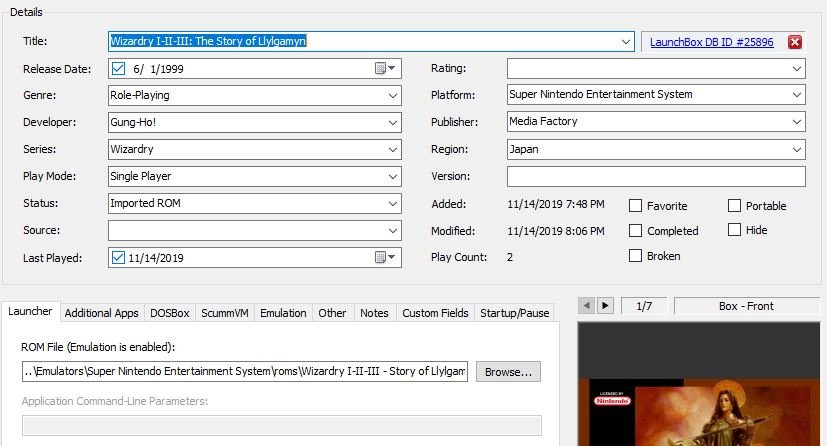The image size is (827, 446).
Task: Uncheck the Last Played date checkbox
Action: [x=118, y=257]
